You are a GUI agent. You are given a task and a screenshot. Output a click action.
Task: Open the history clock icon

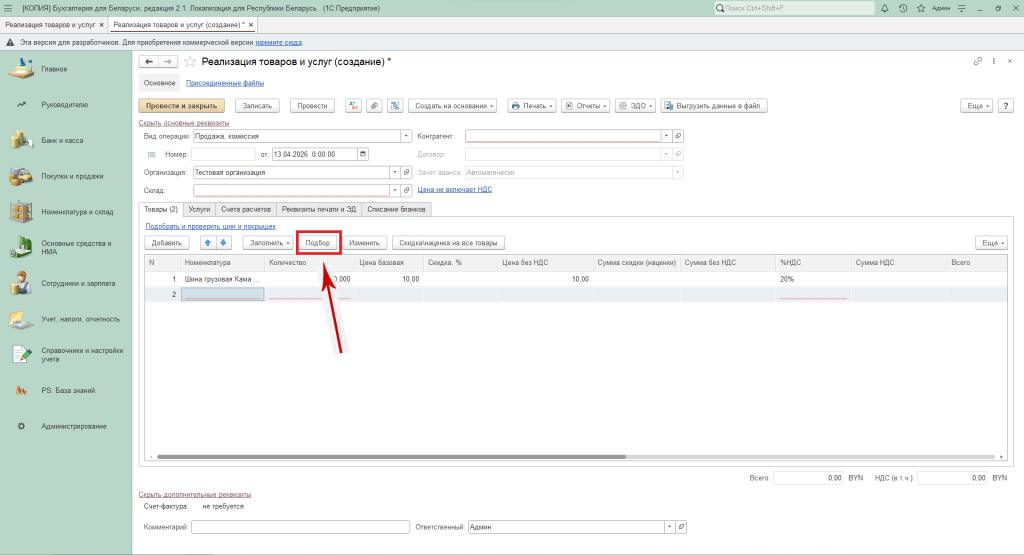pos(903,8)
